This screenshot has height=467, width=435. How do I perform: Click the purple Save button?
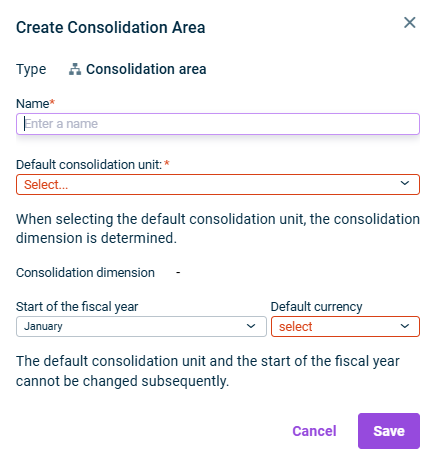click(389, 431)
